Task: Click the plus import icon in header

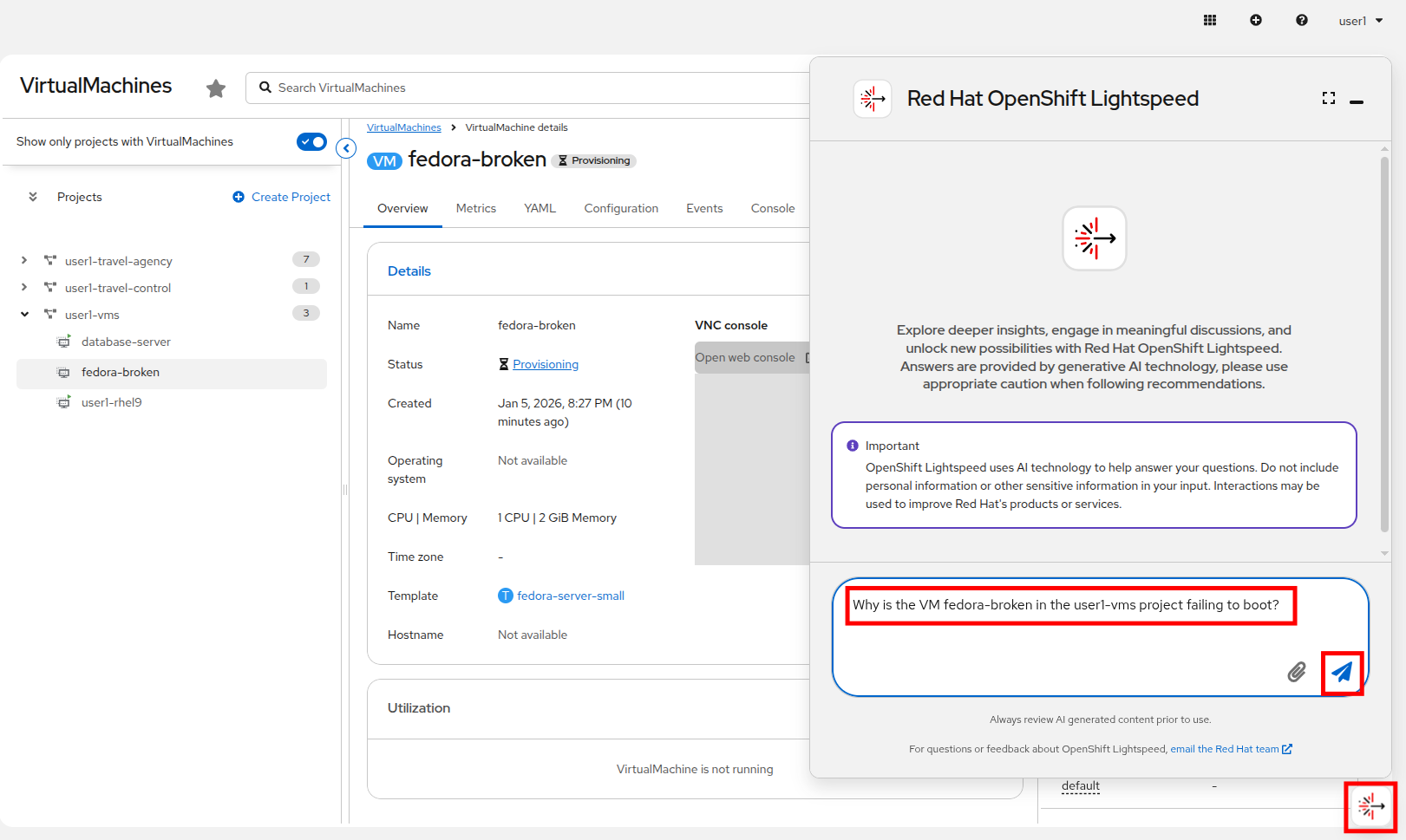Action: click(x=1255, y=21)
